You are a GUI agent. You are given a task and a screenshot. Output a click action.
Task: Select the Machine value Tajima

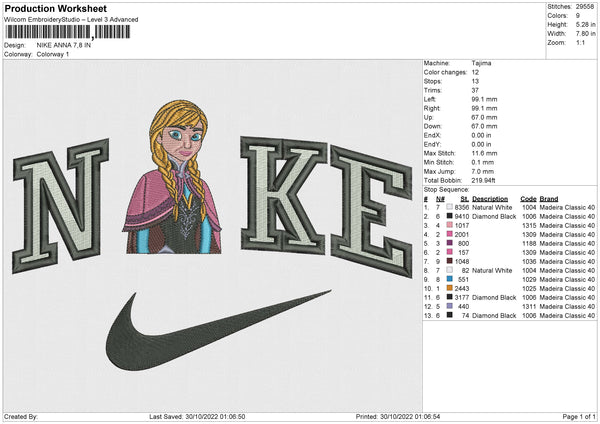pyautogui.click(x=481, y=63)
